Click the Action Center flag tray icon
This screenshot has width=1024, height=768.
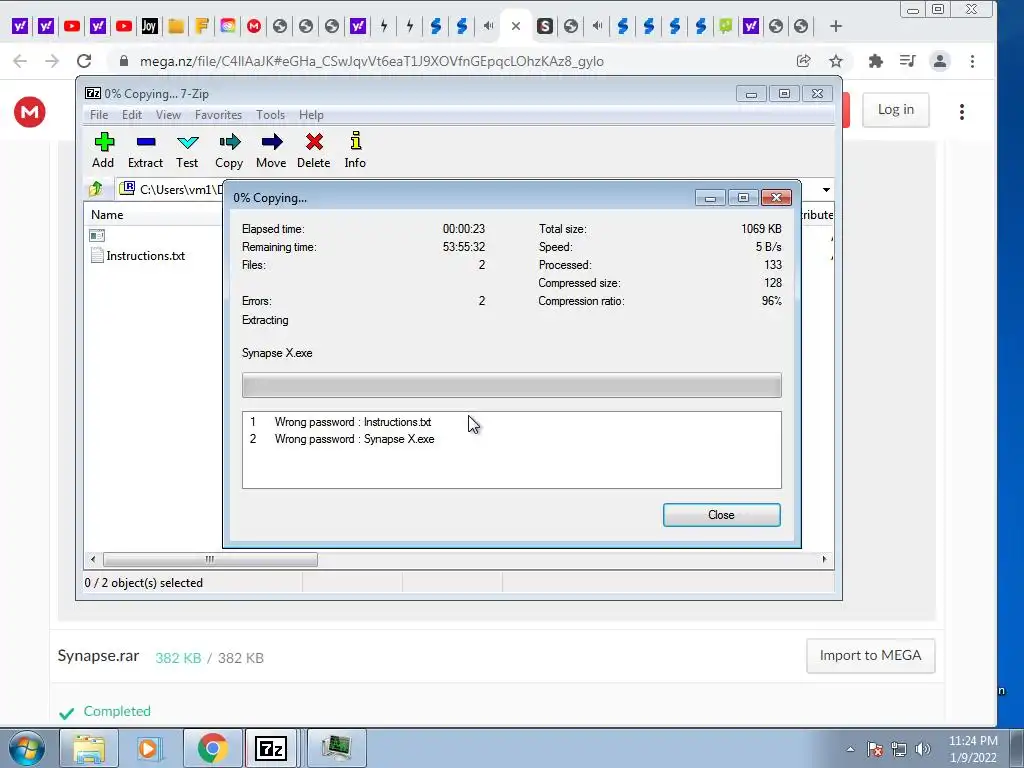(x=875, y=750)
